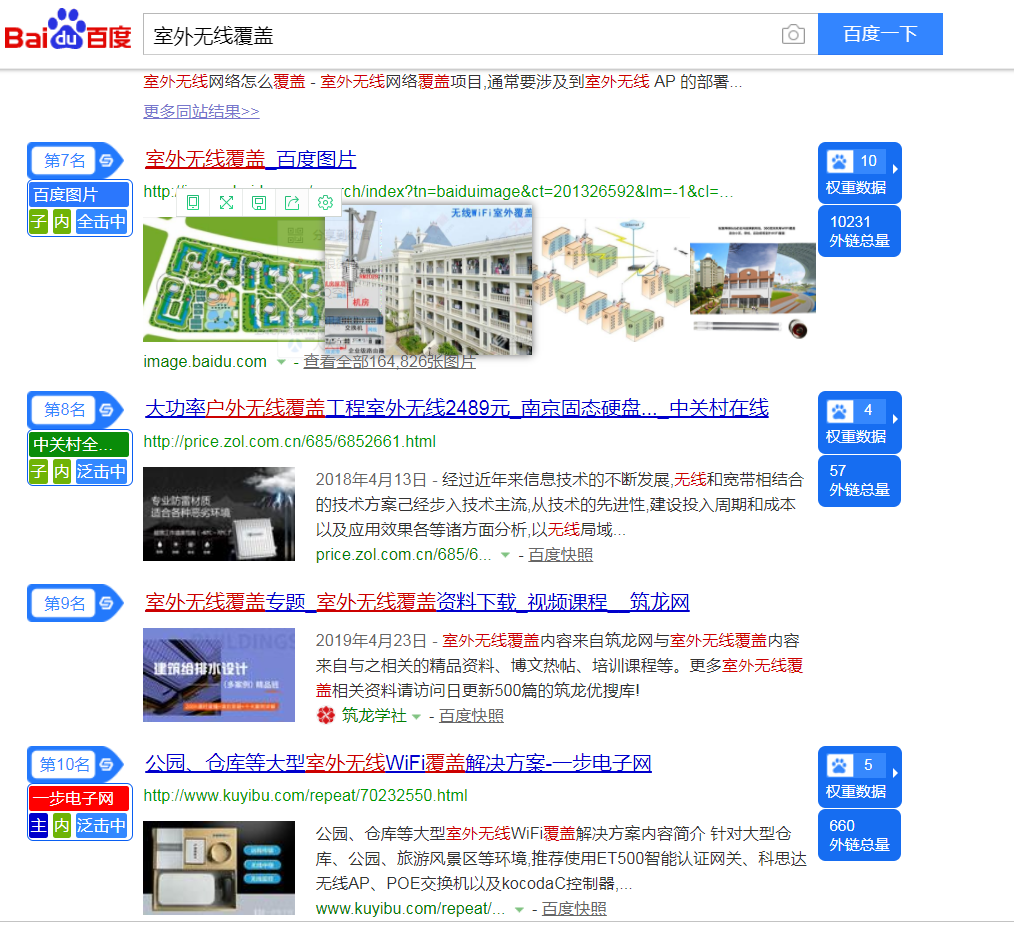Open the 筑龙网 result title link
The height and width of the screenshot is (925, 1014).
pyautogui.click(x=417, y=602)
